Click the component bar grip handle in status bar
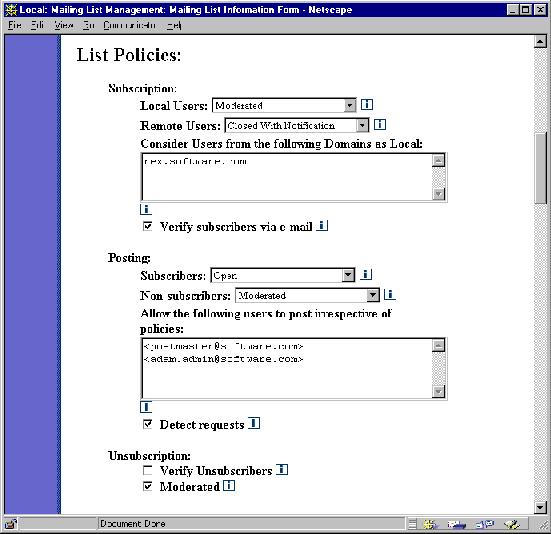Viewport: 551px width, 534px height. (x=413, y=525)
